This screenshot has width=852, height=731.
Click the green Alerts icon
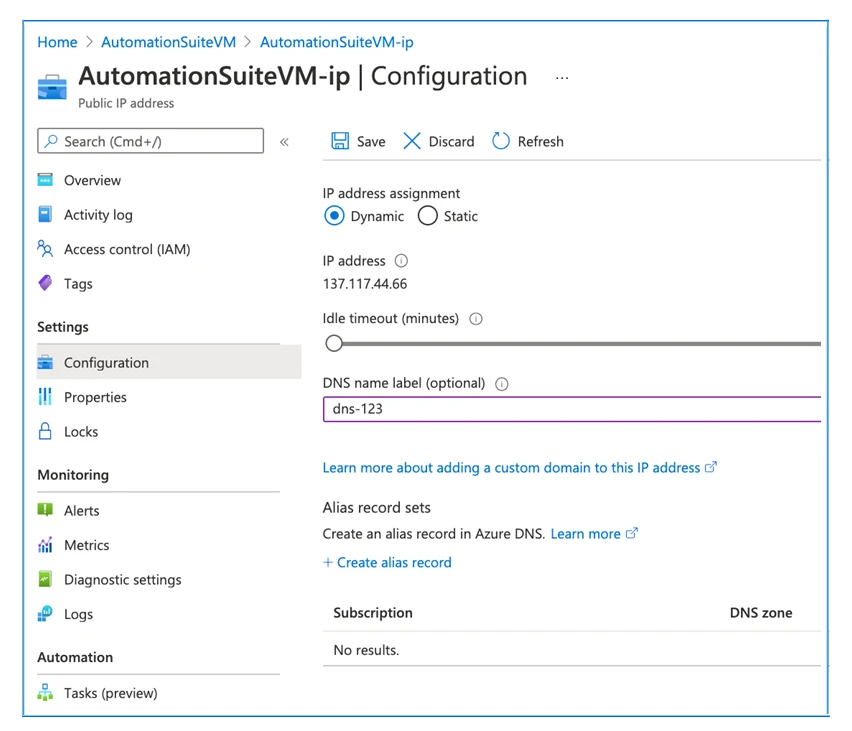[x=45, y=510]
